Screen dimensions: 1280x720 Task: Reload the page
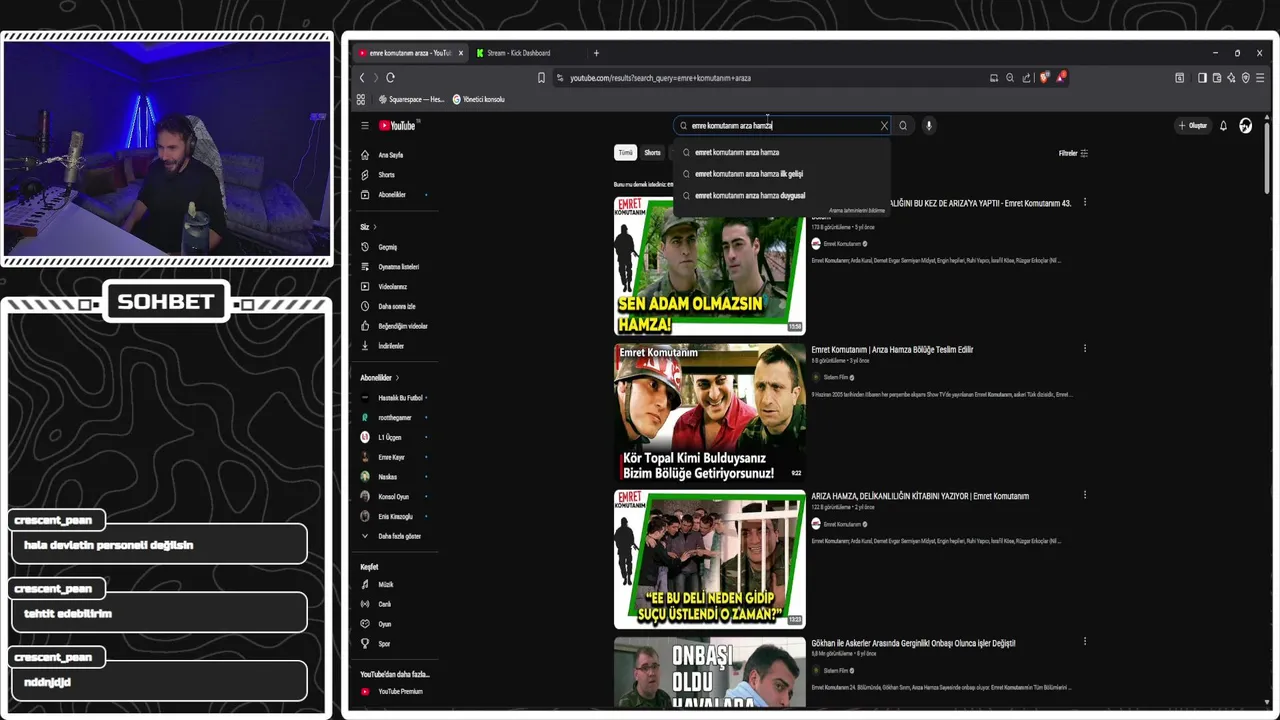[x=390, y=78]
